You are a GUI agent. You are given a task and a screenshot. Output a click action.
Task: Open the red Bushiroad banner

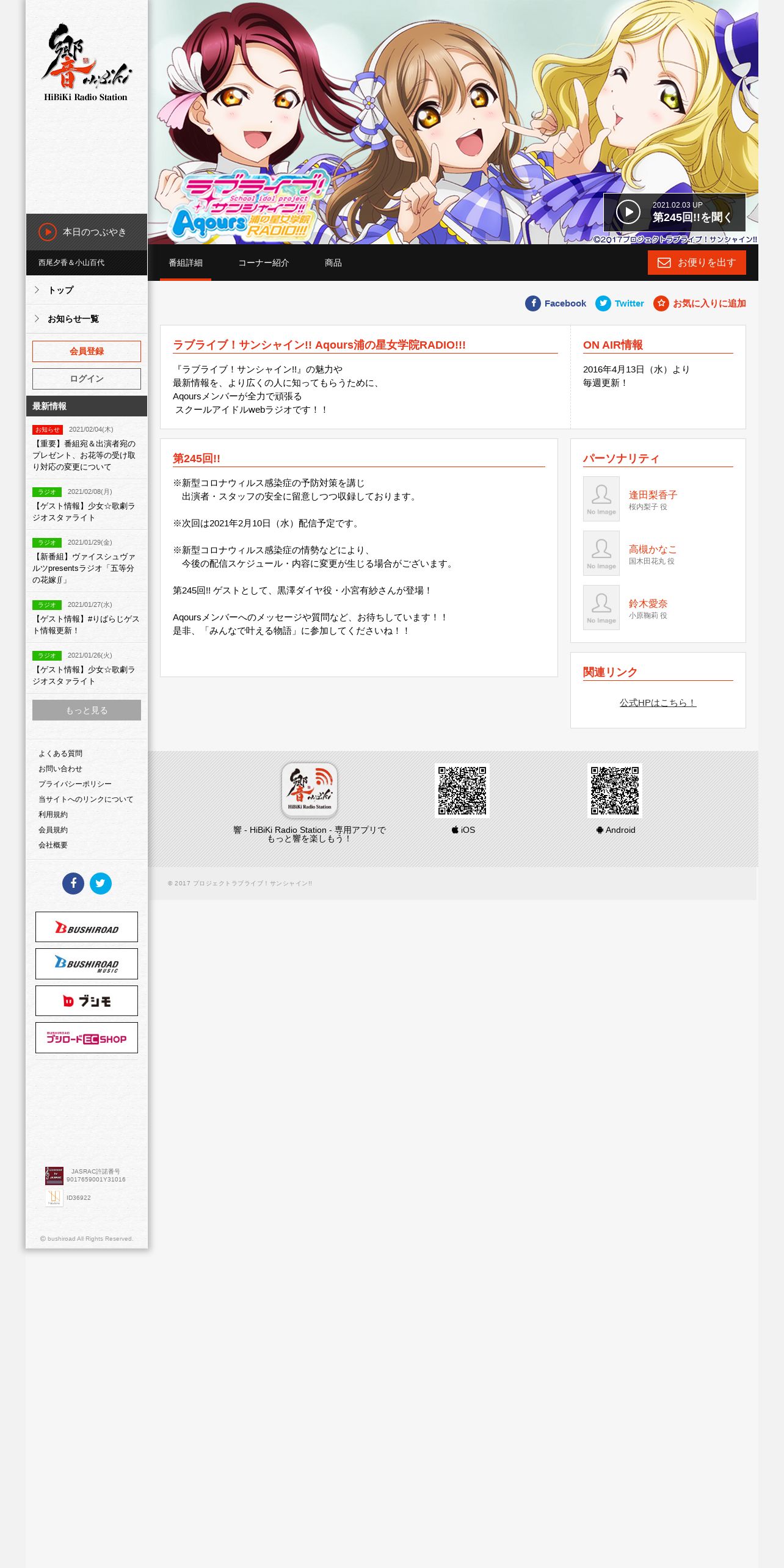87,927
